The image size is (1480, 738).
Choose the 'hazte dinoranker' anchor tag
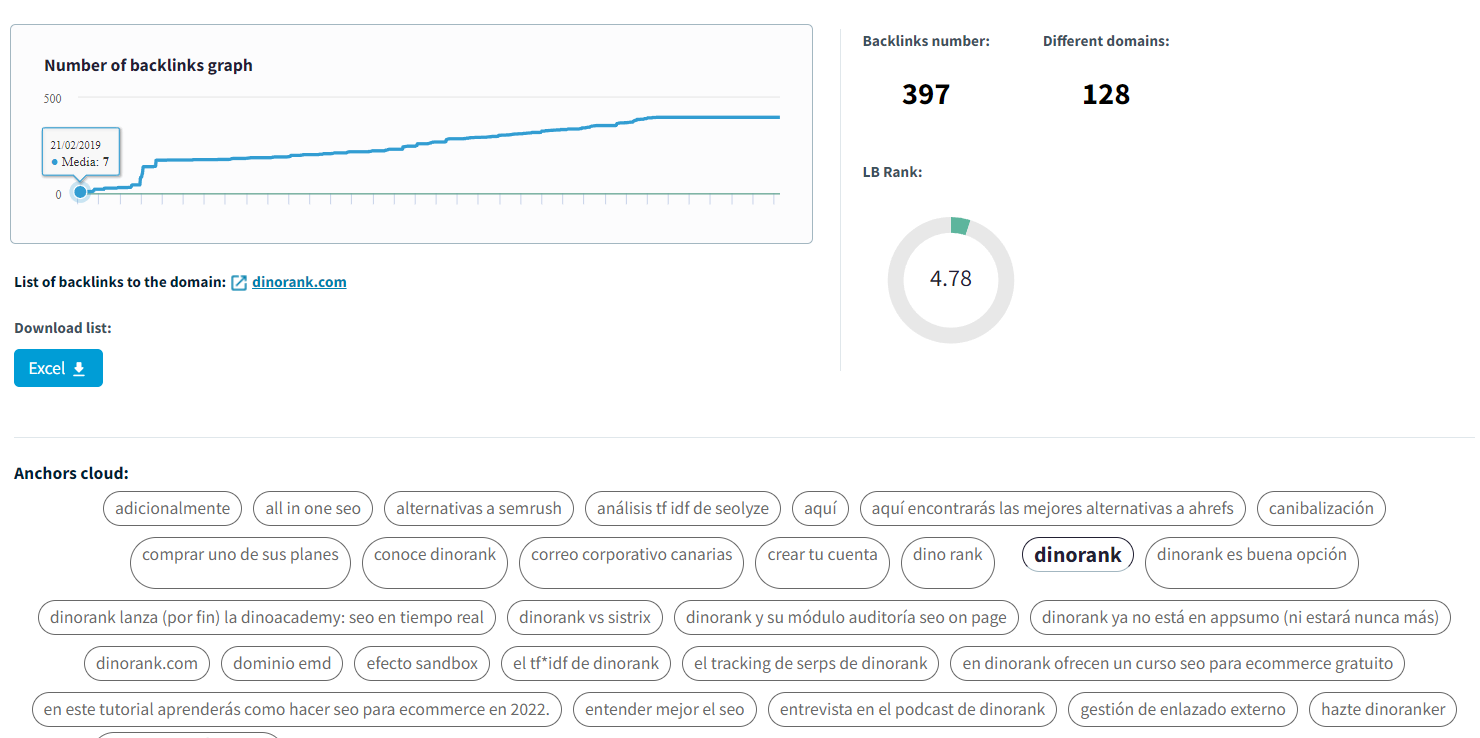1383,709
